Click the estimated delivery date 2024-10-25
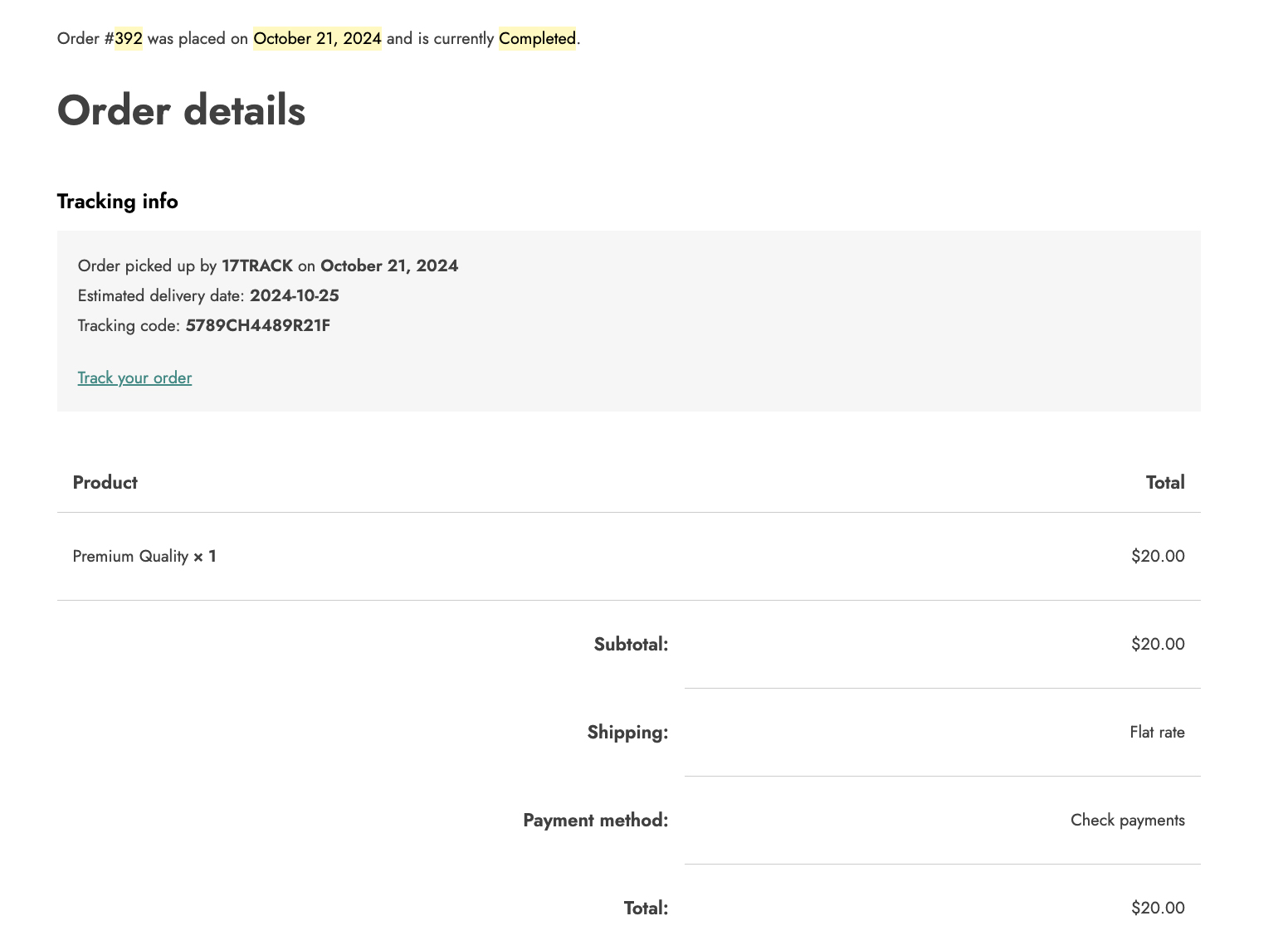1288x950 pixels. (x=294, y=296)
